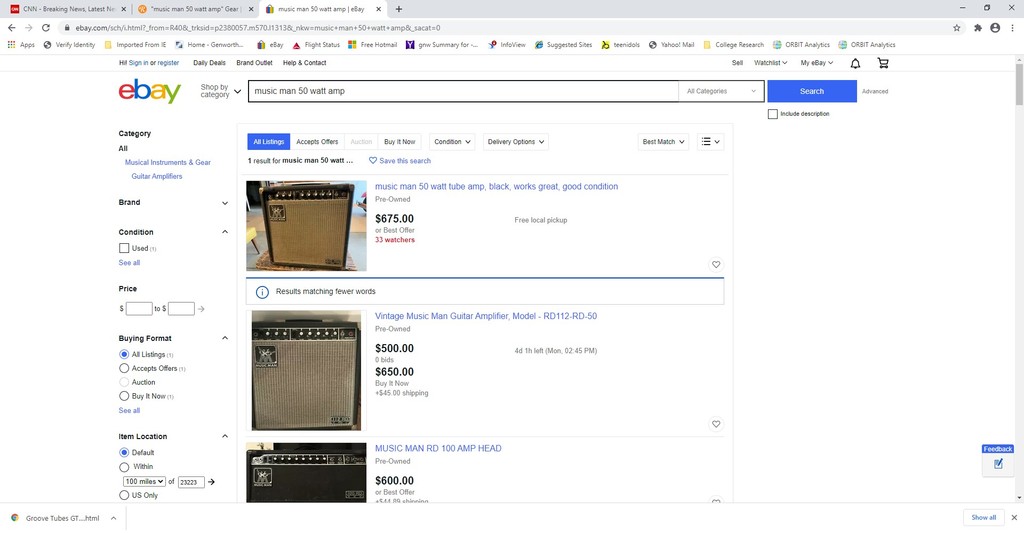This screenshot has width=1024, height=533.
Task: Select the Accepts Offers radio button
Action: pyautogui.click(x=124, y=368)
